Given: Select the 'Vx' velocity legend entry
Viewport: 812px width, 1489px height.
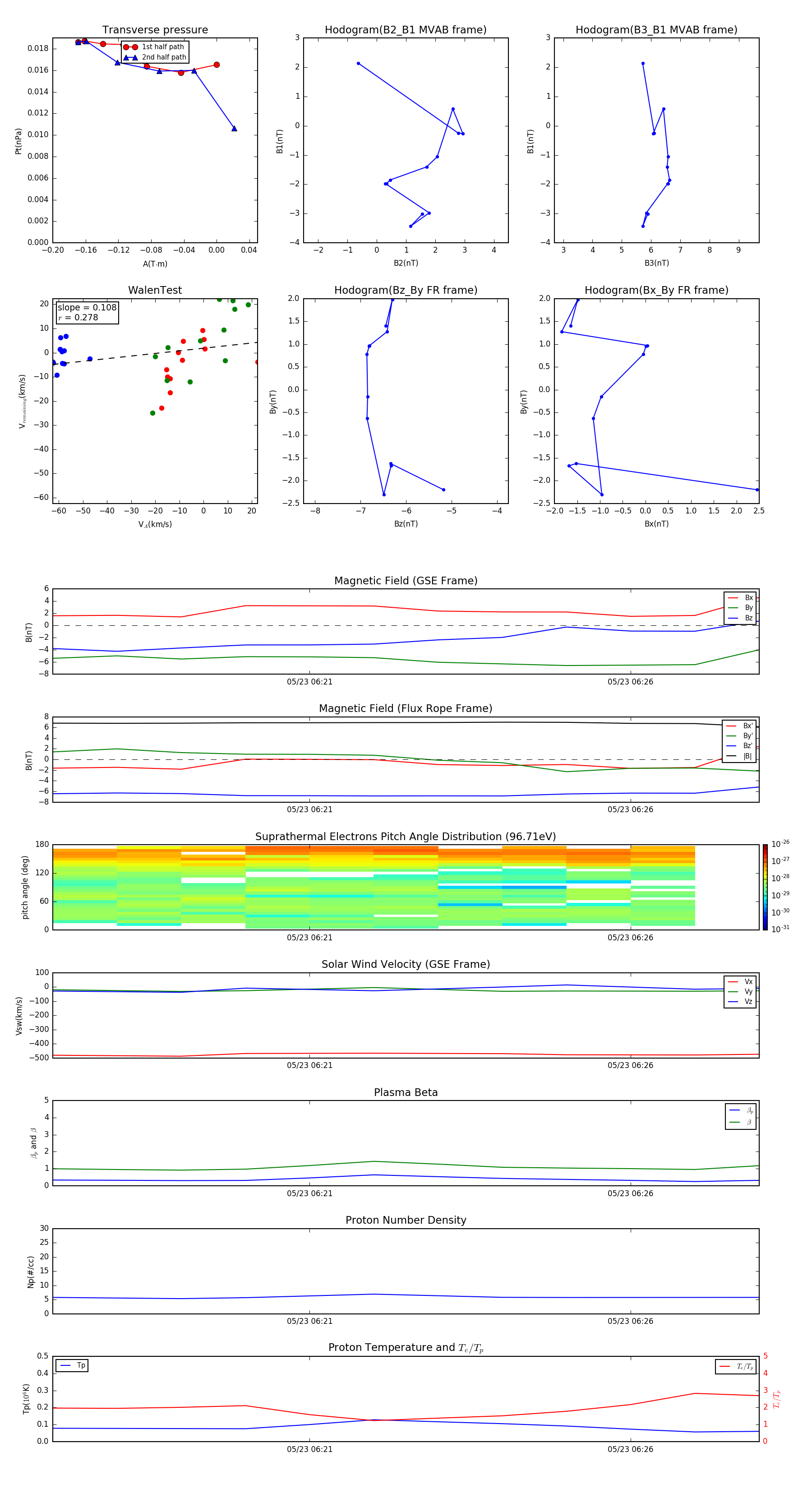Looking at the screenshot, I should [x=741, y=981].
